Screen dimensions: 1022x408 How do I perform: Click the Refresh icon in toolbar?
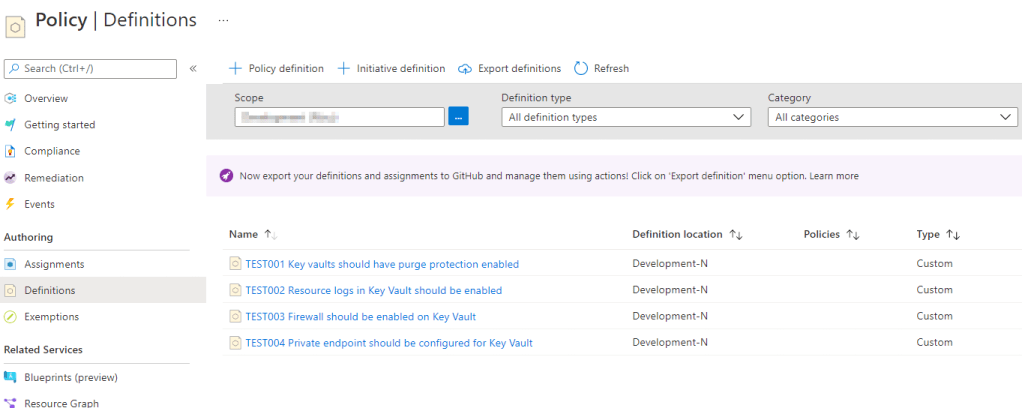(581, 68)
